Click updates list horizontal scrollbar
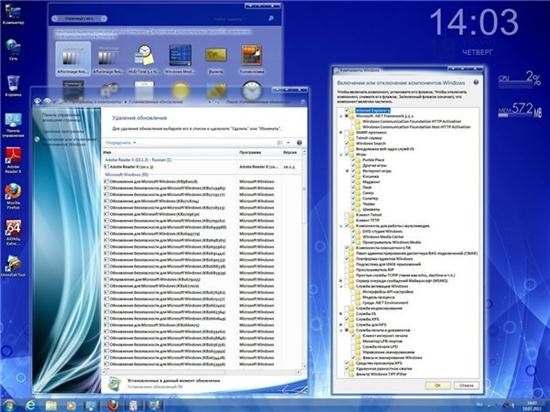The height and width of the screenshot is (412, 550). [x=202, y=372]
